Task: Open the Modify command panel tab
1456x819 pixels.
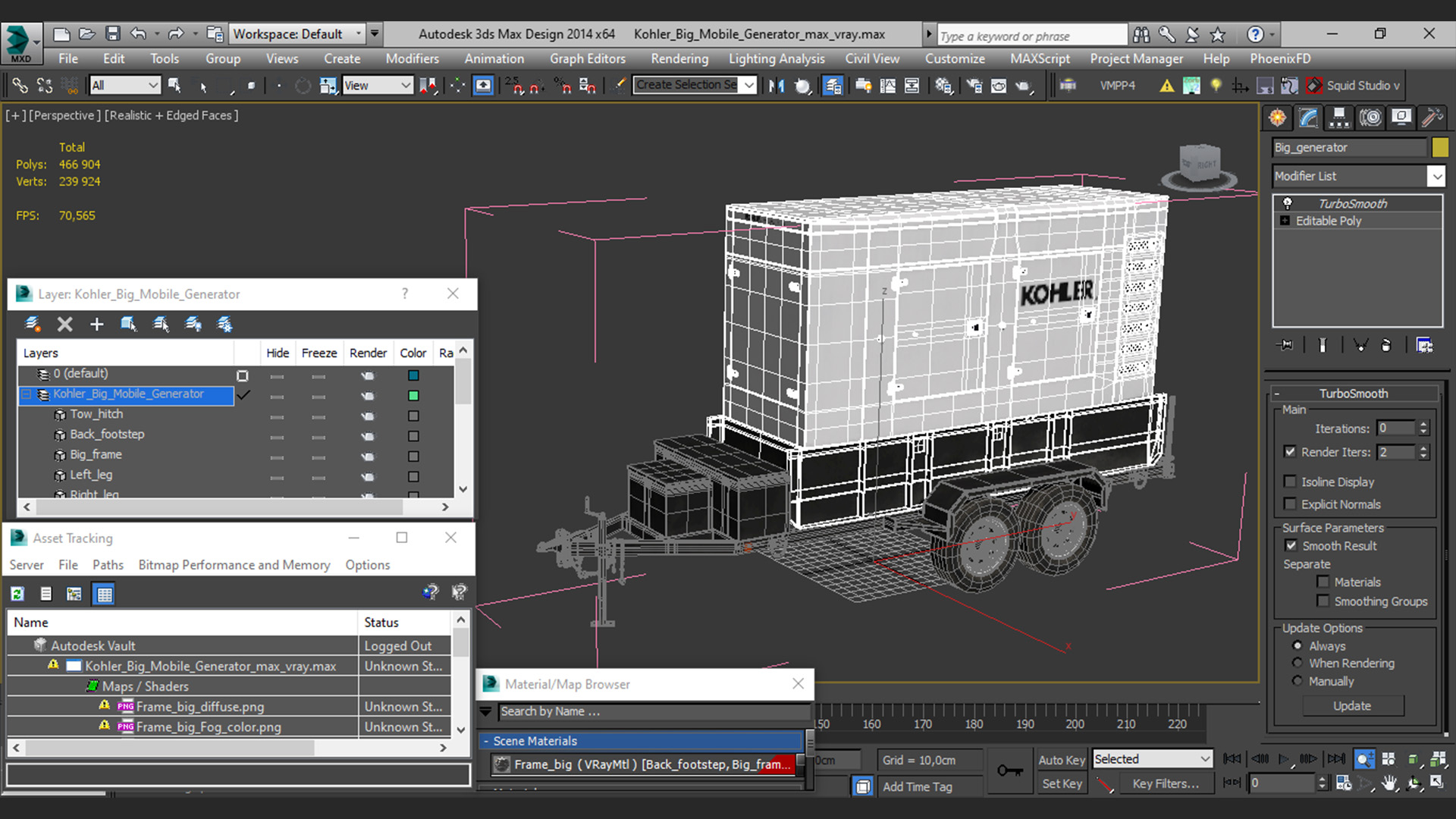Action: point(1308,118)
